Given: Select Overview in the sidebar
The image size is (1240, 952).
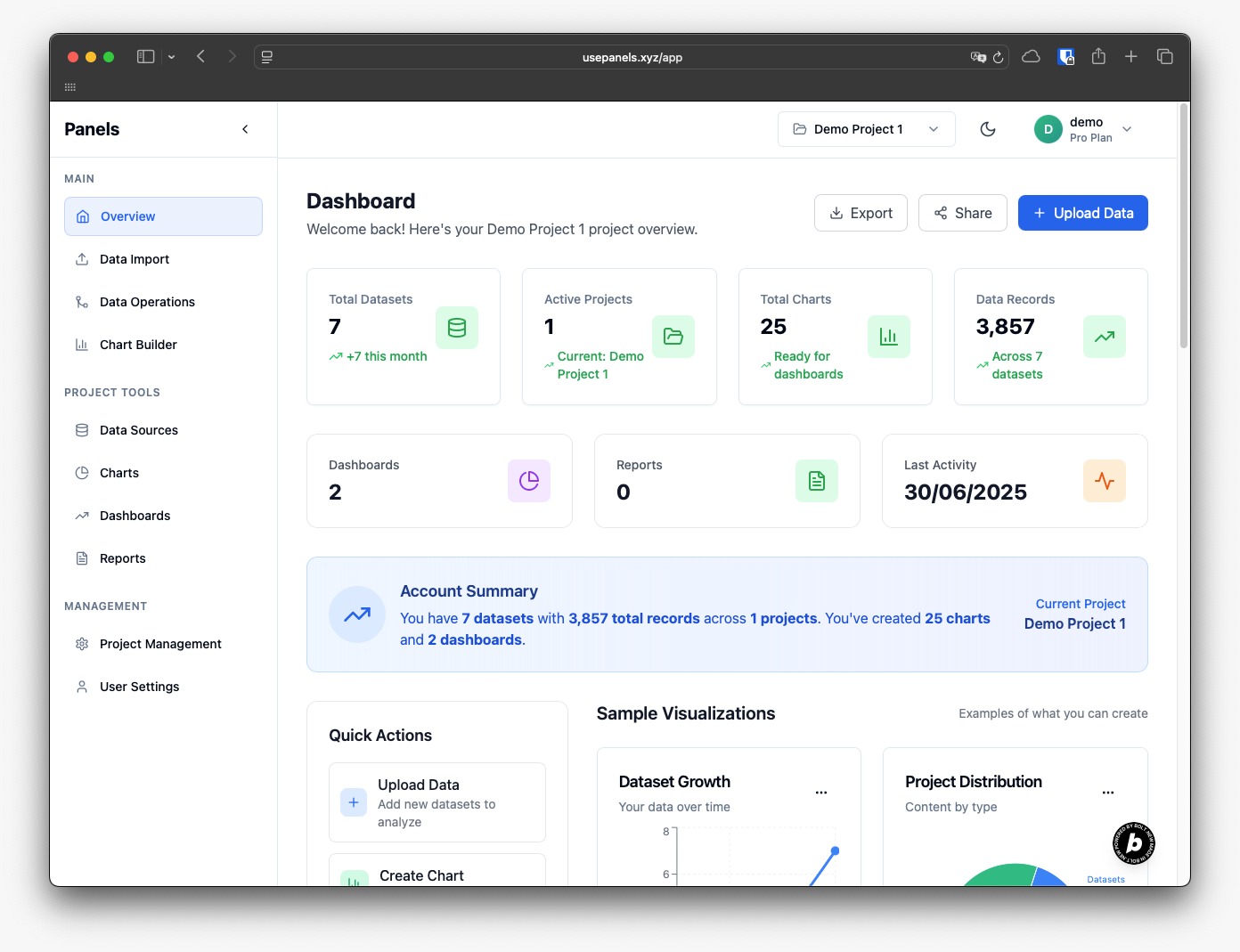Looking at the screenshot, I should pyautogui.click(x=163, y=216).
